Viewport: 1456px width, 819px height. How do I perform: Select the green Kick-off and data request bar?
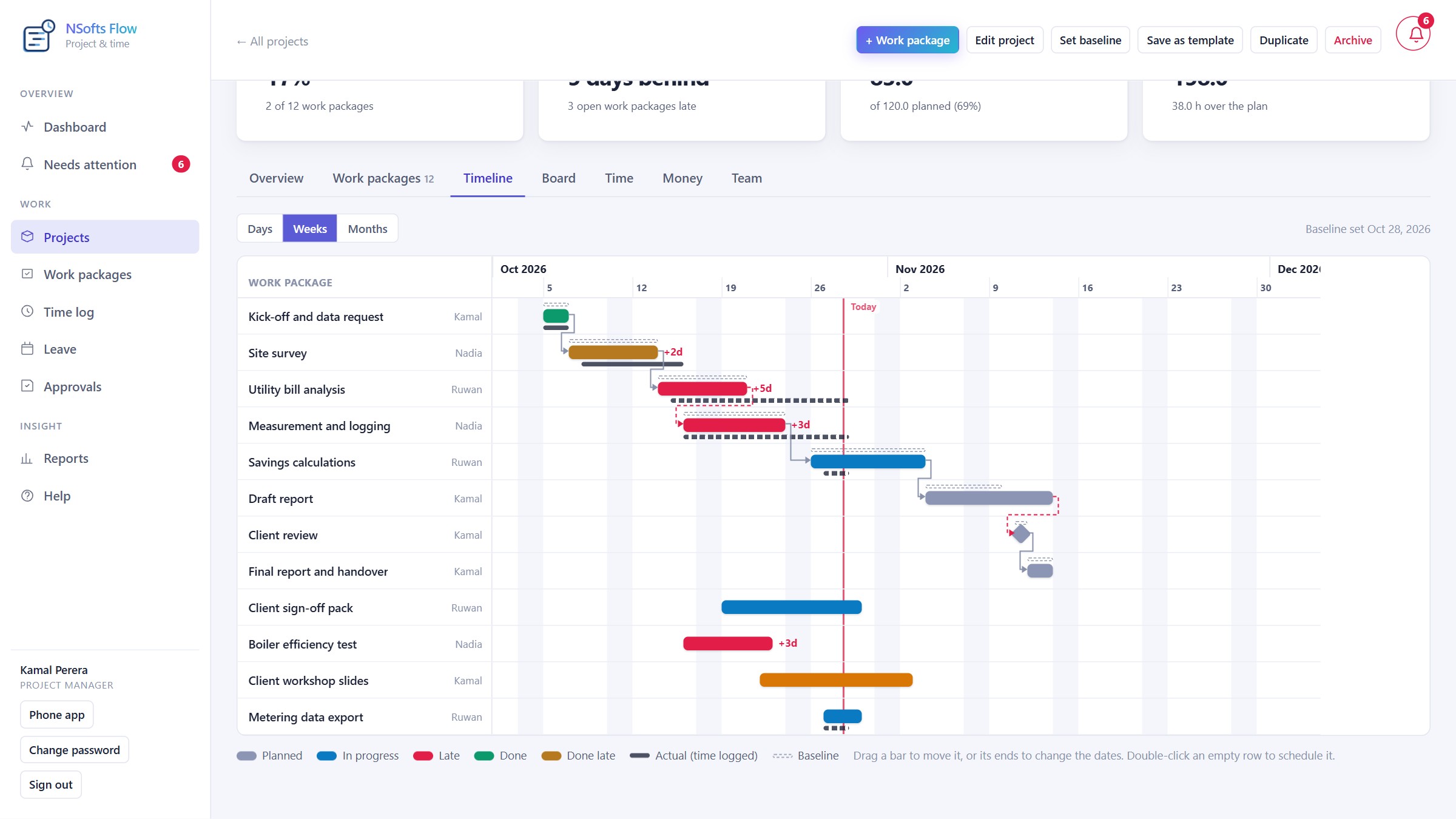tap(556, 315)
